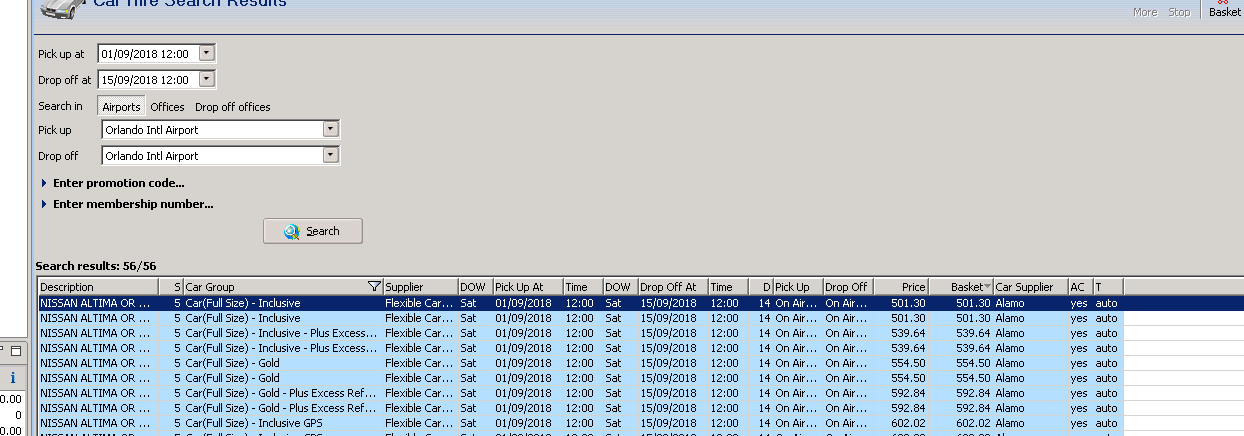
Task: Sort by the Supplier column header
Action: point(420,287)
